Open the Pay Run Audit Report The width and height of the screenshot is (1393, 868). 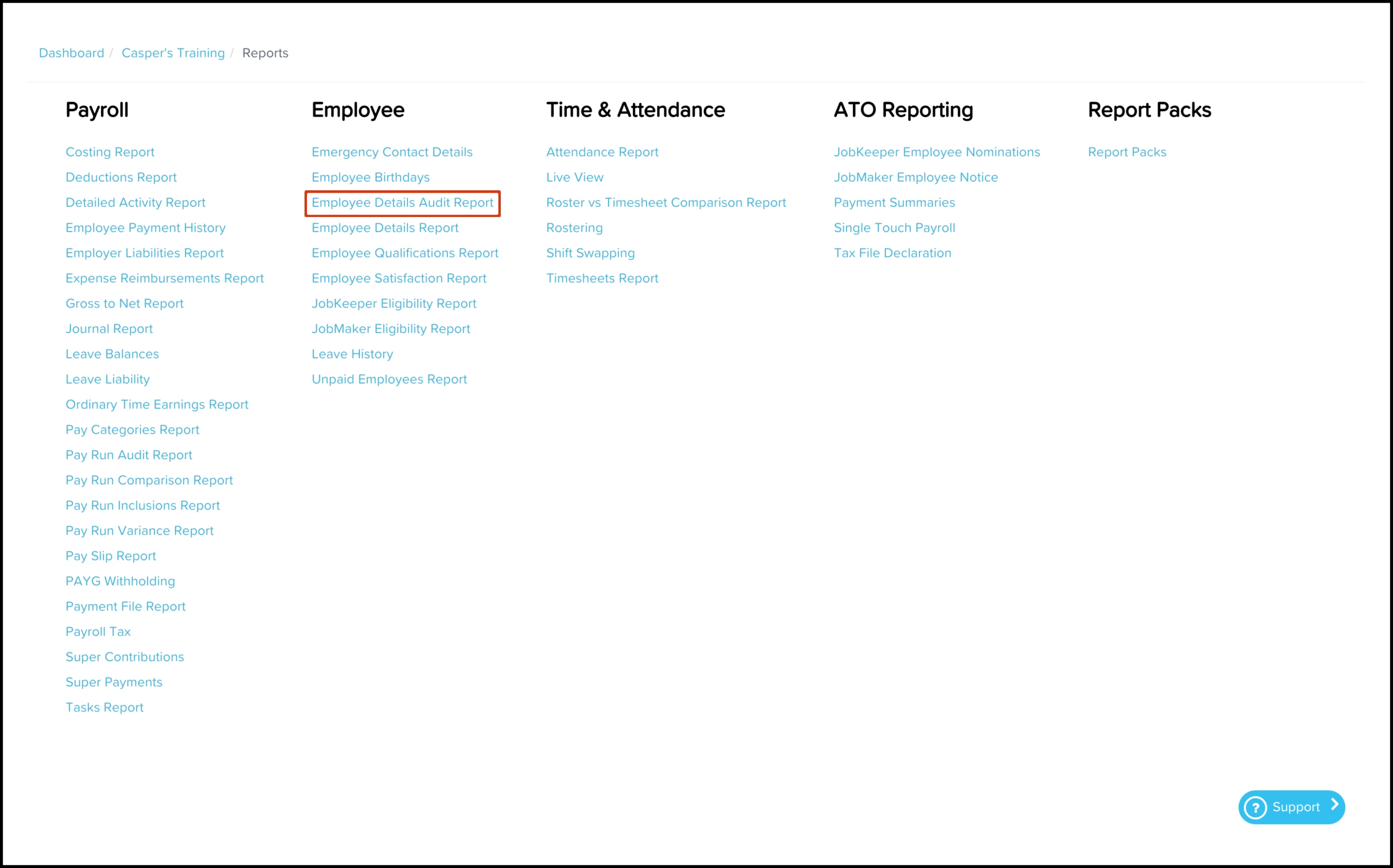pos(129,455)
